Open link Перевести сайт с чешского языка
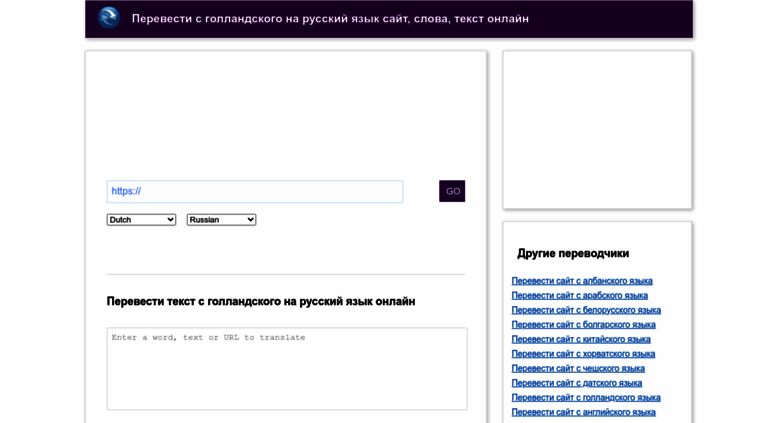This screenshot has width=777, height=423. tap(578, 369)
